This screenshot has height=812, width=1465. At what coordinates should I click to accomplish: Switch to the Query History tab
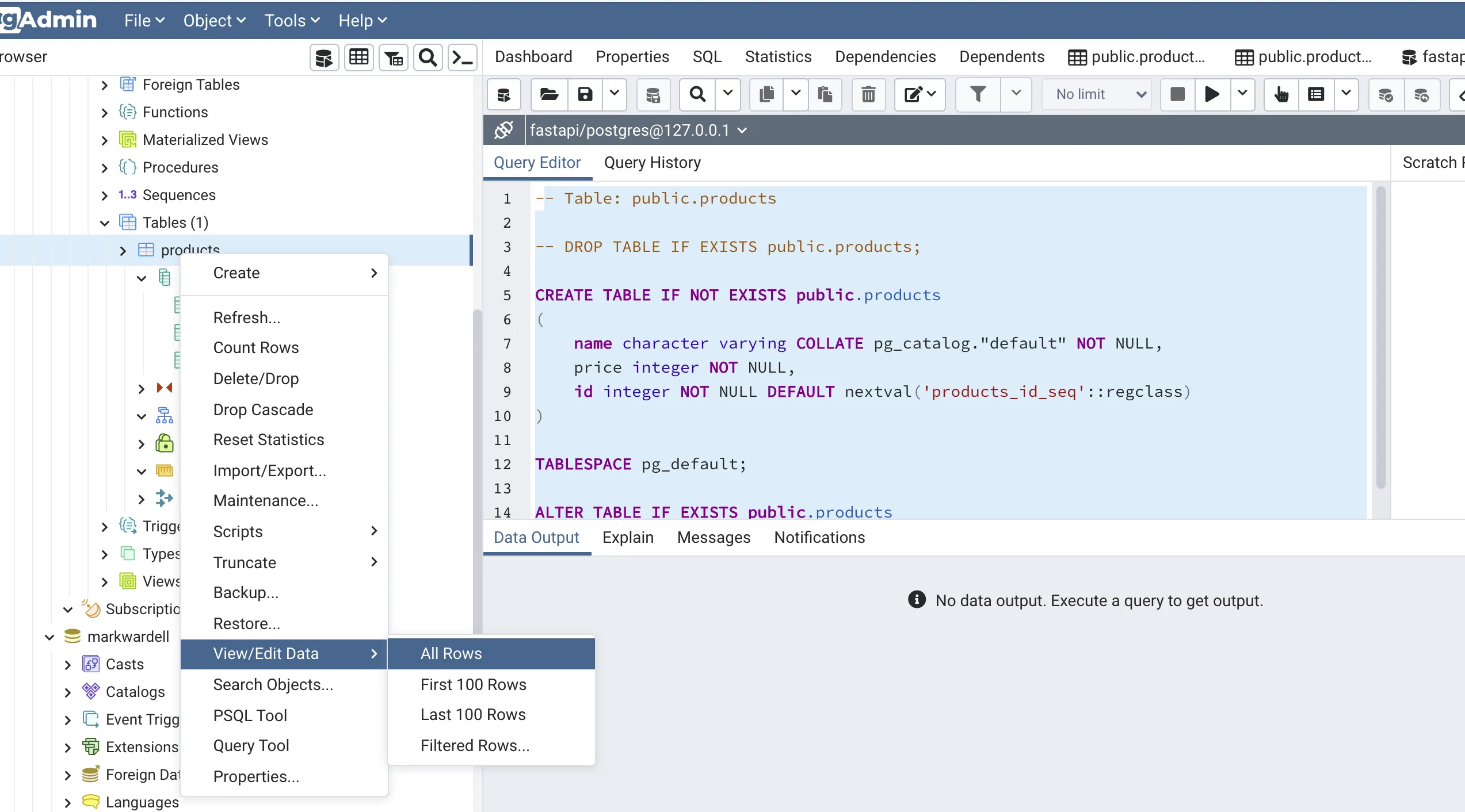[x=652, y=163]
